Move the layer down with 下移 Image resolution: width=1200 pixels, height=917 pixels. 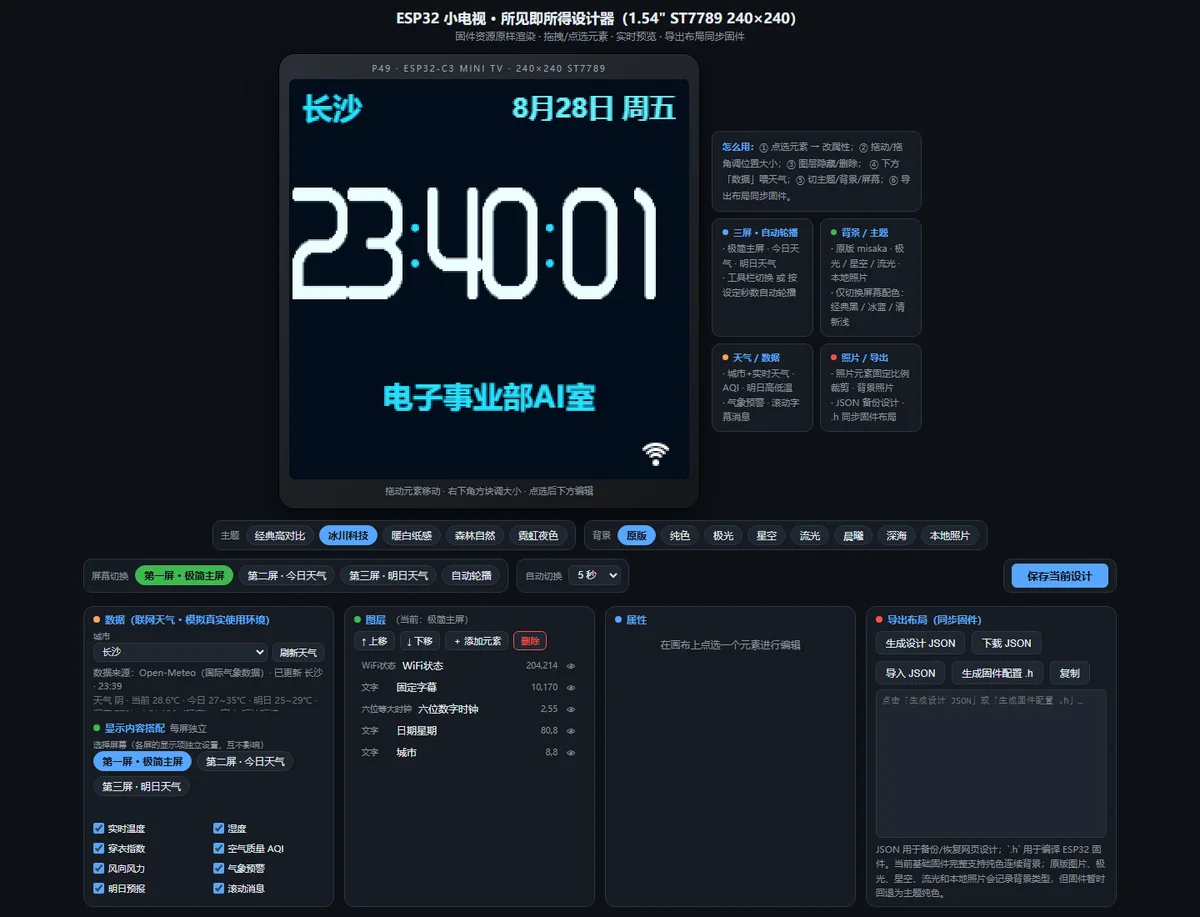click(420, 641)
